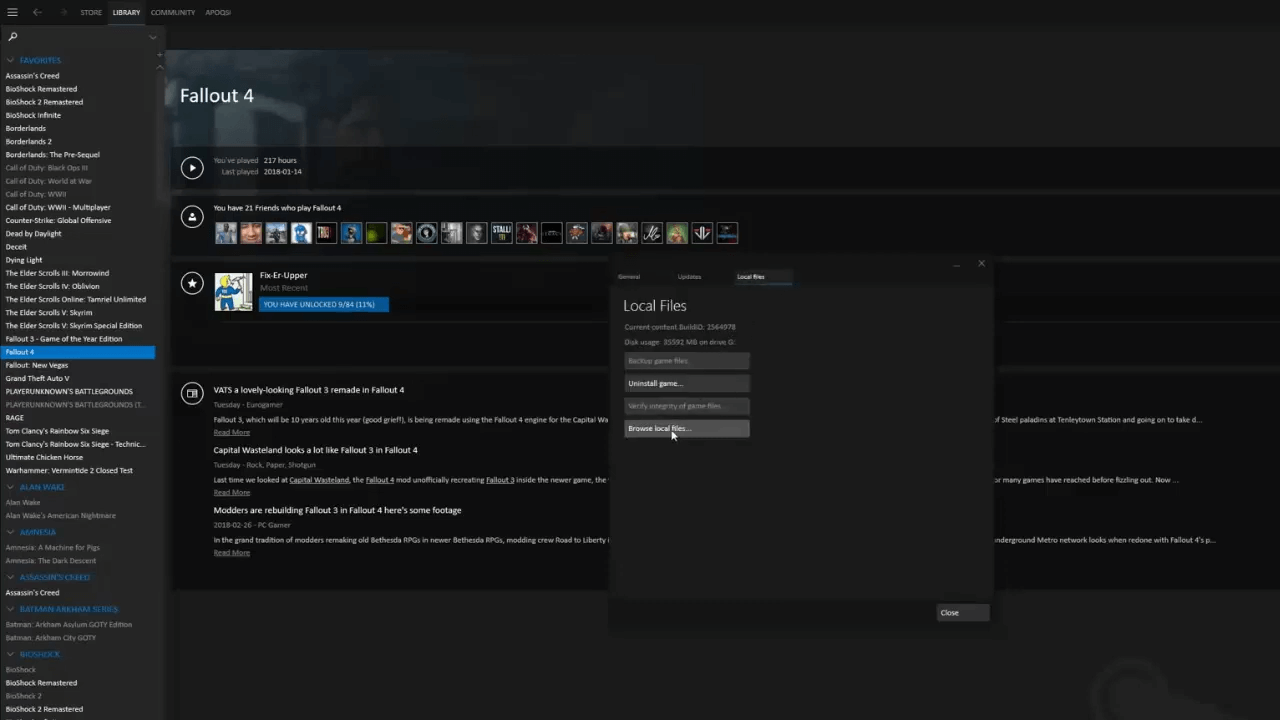Select Ultimate Chicken Horse
1280x720 pixels.
(x=44, y=457)
